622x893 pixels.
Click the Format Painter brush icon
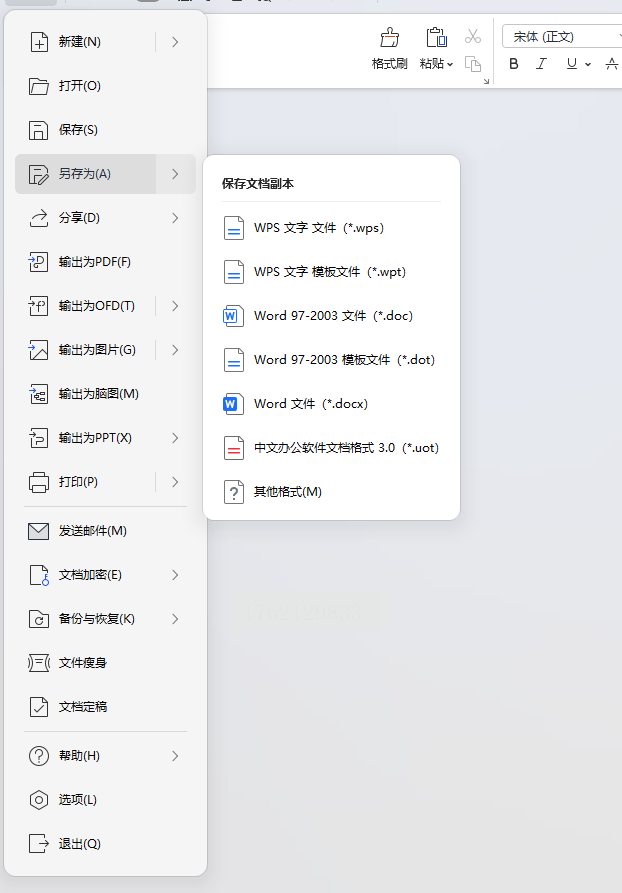[x=390, y=38]
